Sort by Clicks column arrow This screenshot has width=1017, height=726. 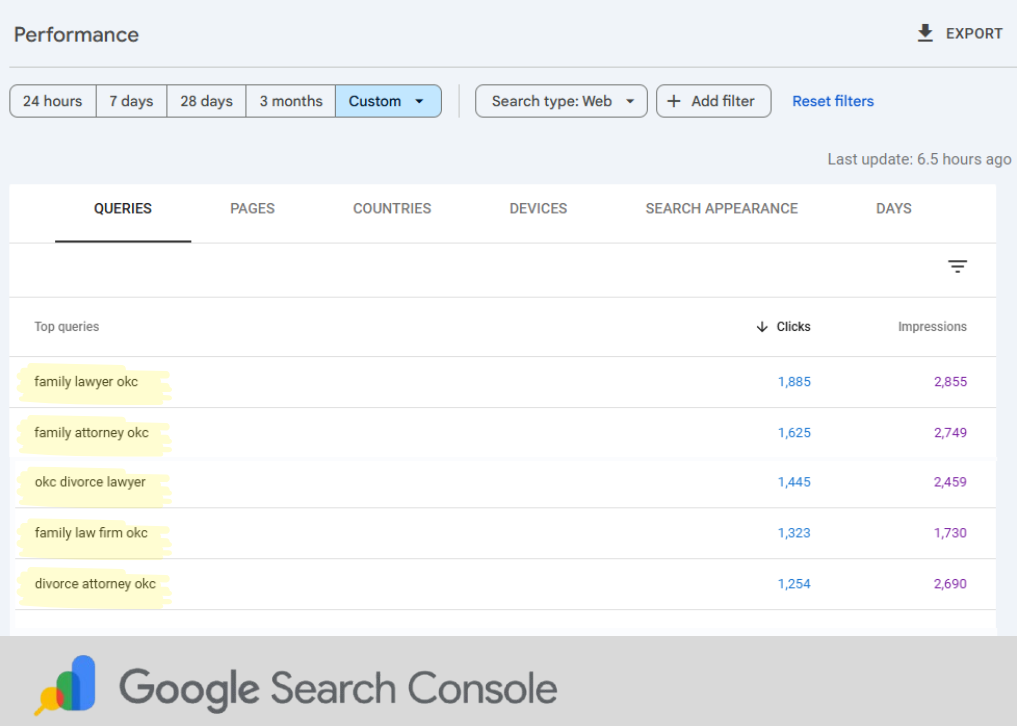click(x=762, y=327)
